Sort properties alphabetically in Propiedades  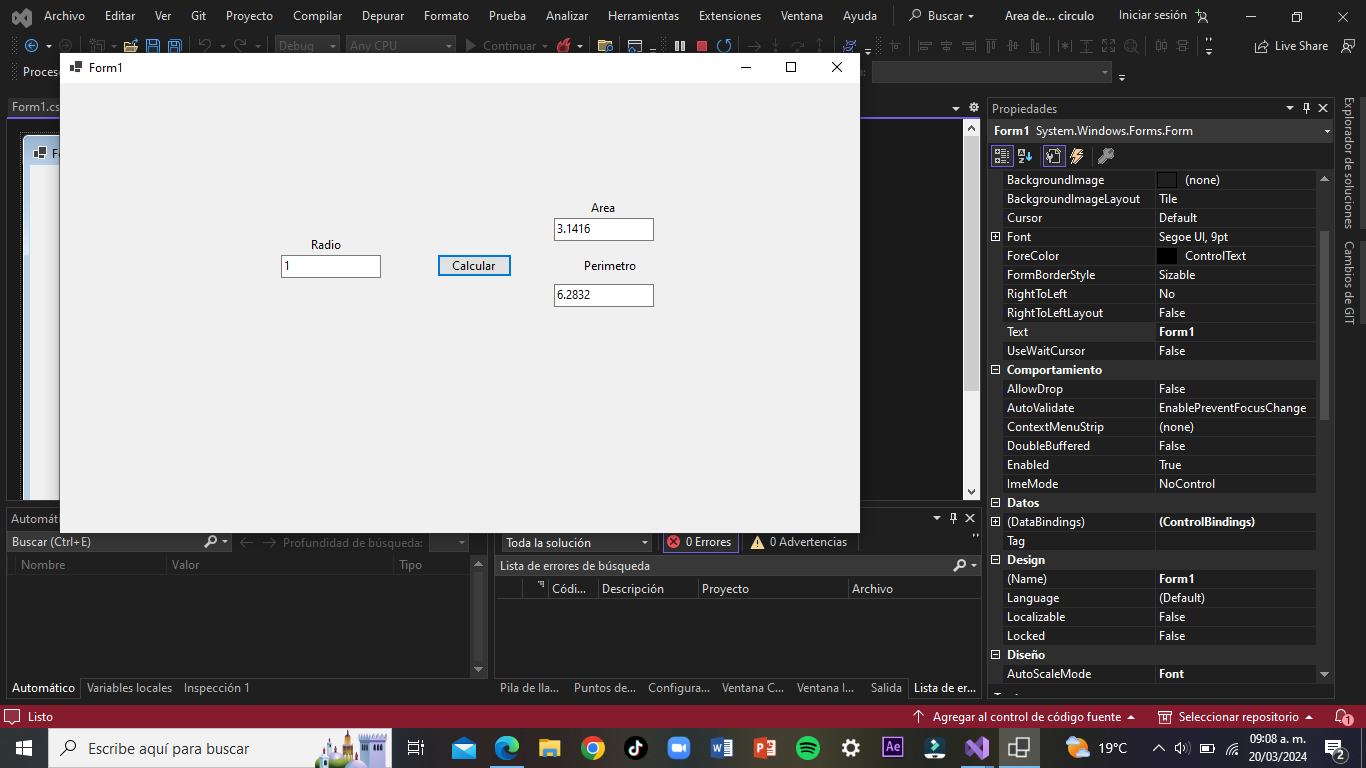(x=1025, y=156)
